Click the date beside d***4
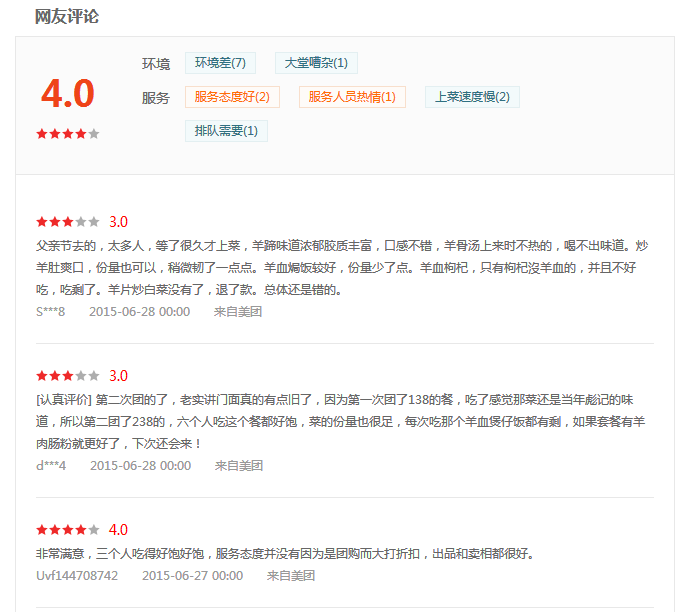 (140, 466)
